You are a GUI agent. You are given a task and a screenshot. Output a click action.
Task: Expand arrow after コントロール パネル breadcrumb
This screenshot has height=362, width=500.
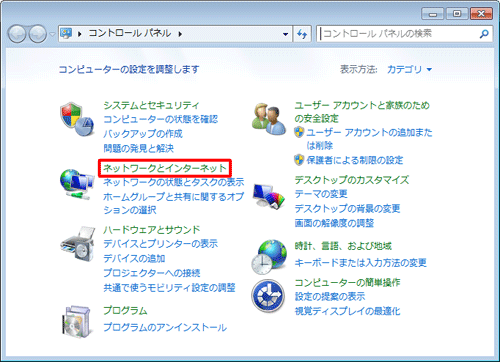[x=180, y=34]
